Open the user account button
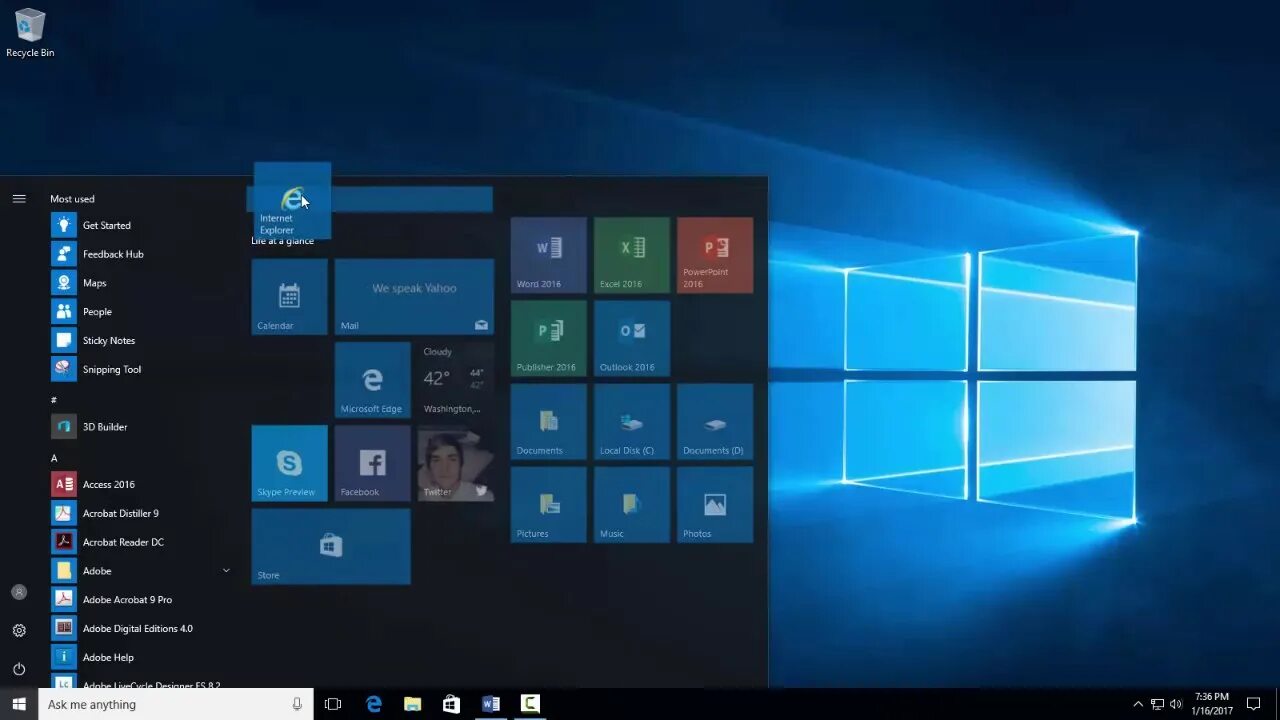Screen dimensions: 1280x720 tap(19, 592)
